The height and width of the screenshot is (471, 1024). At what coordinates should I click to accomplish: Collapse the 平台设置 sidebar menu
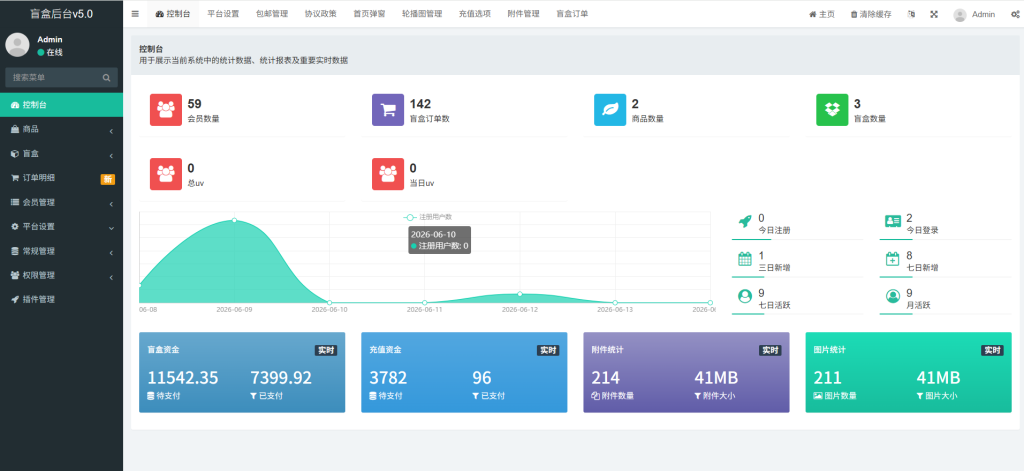pos(61,227)
